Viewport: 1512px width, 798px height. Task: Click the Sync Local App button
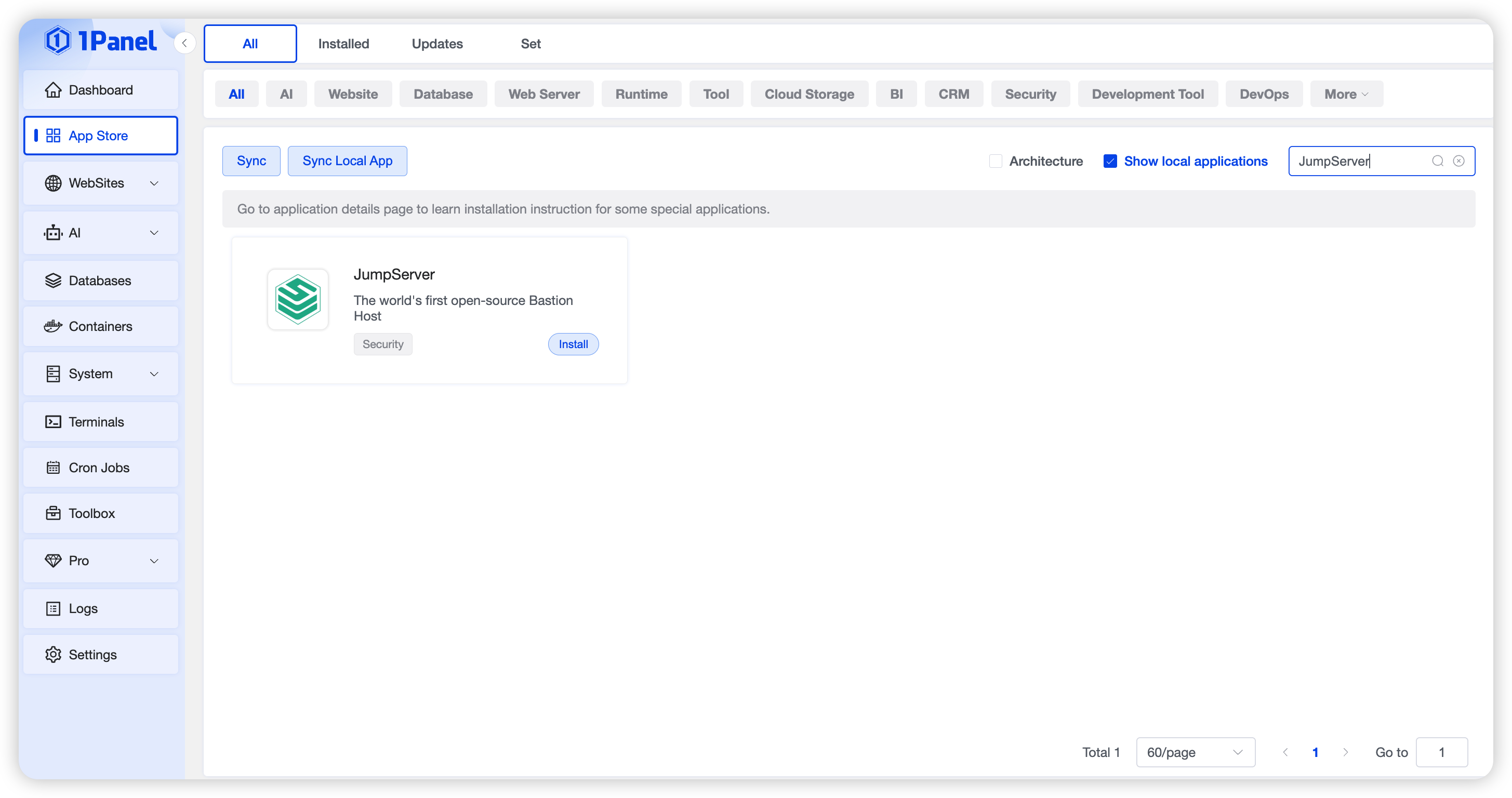click(x=347, y=161)
